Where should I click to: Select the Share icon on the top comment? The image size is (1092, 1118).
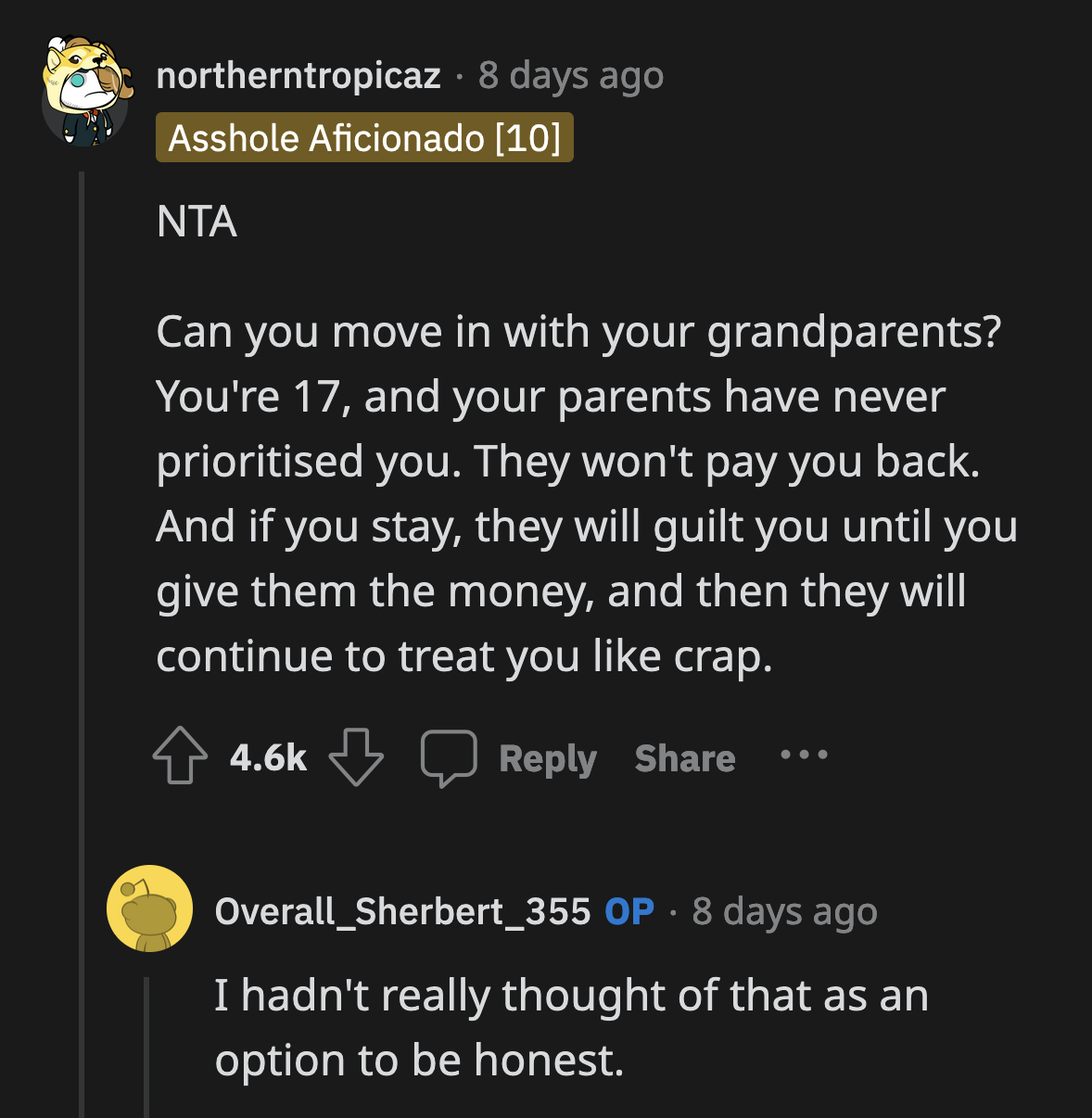point(684,757)
